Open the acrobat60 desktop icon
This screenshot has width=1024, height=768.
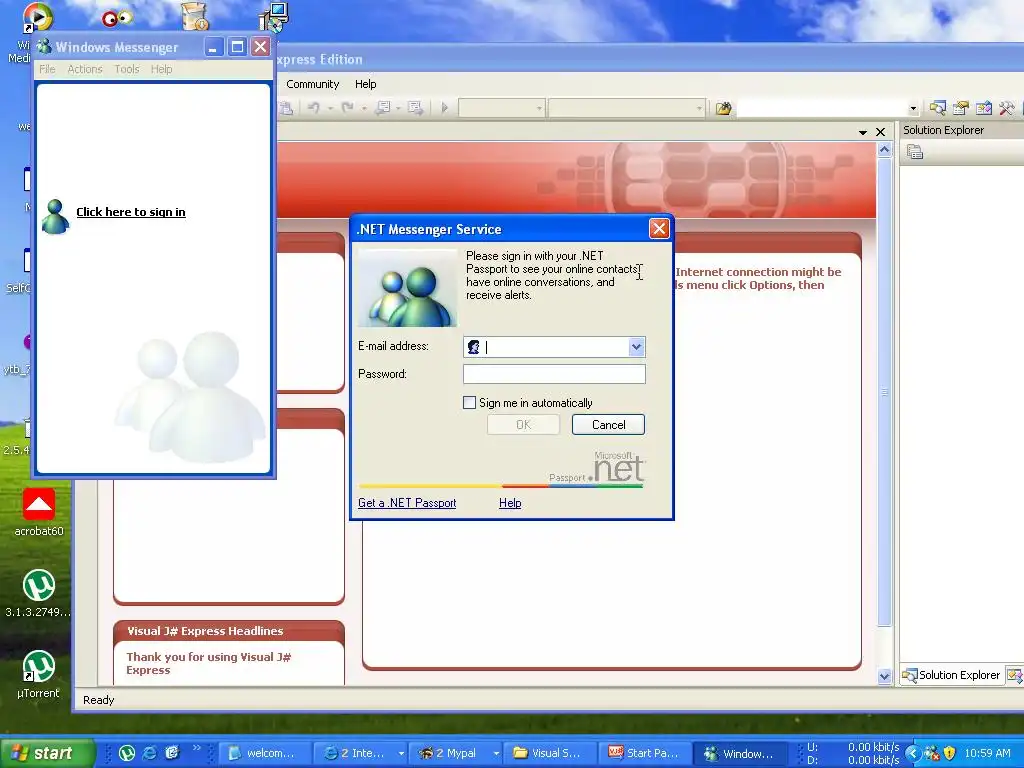click(39, 513)
